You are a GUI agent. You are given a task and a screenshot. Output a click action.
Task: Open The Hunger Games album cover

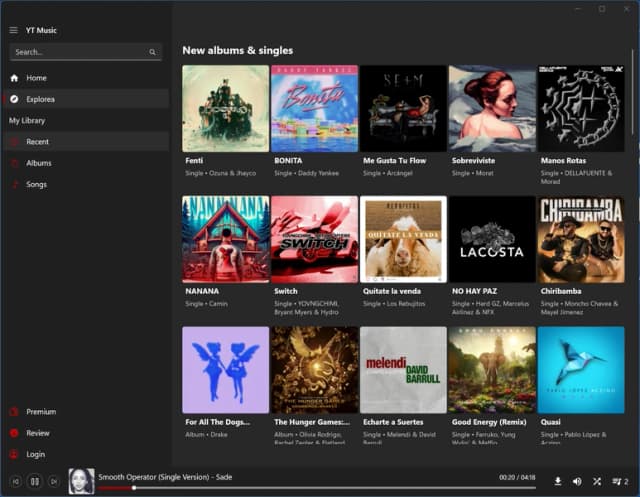(x=314, y=370)
